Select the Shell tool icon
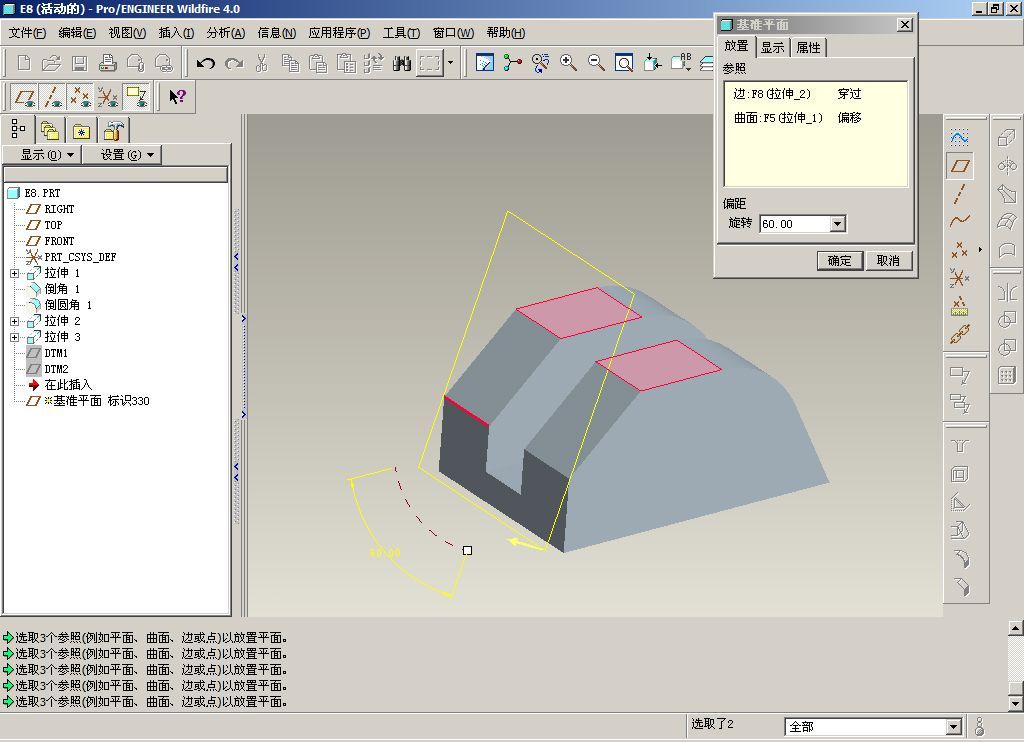 tap(959, 474)
